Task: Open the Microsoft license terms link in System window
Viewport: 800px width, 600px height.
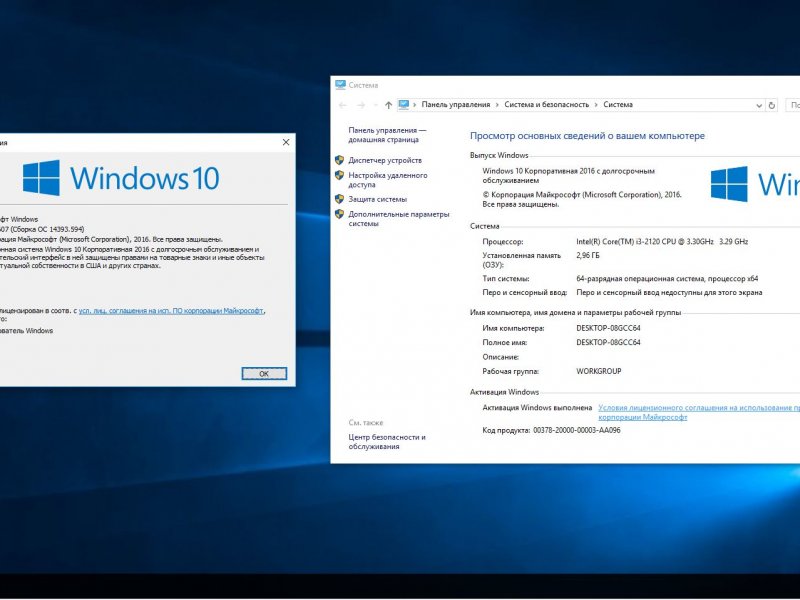Action: (698, 412)
